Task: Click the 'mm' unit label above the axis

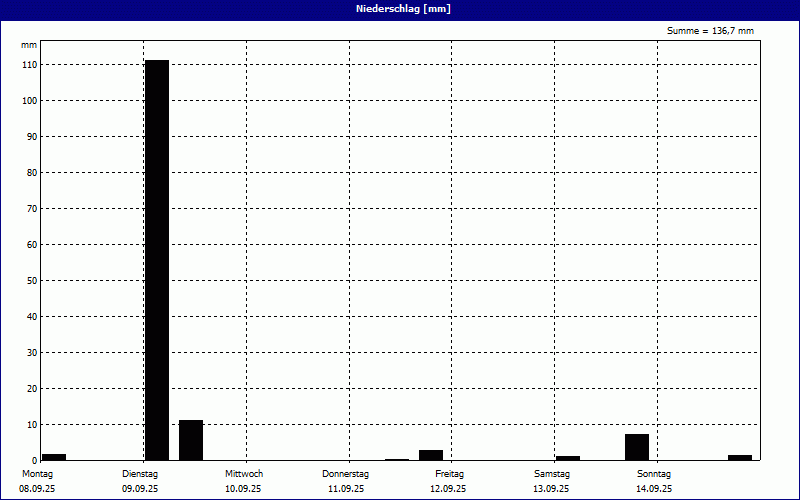Action: (29, 45)
